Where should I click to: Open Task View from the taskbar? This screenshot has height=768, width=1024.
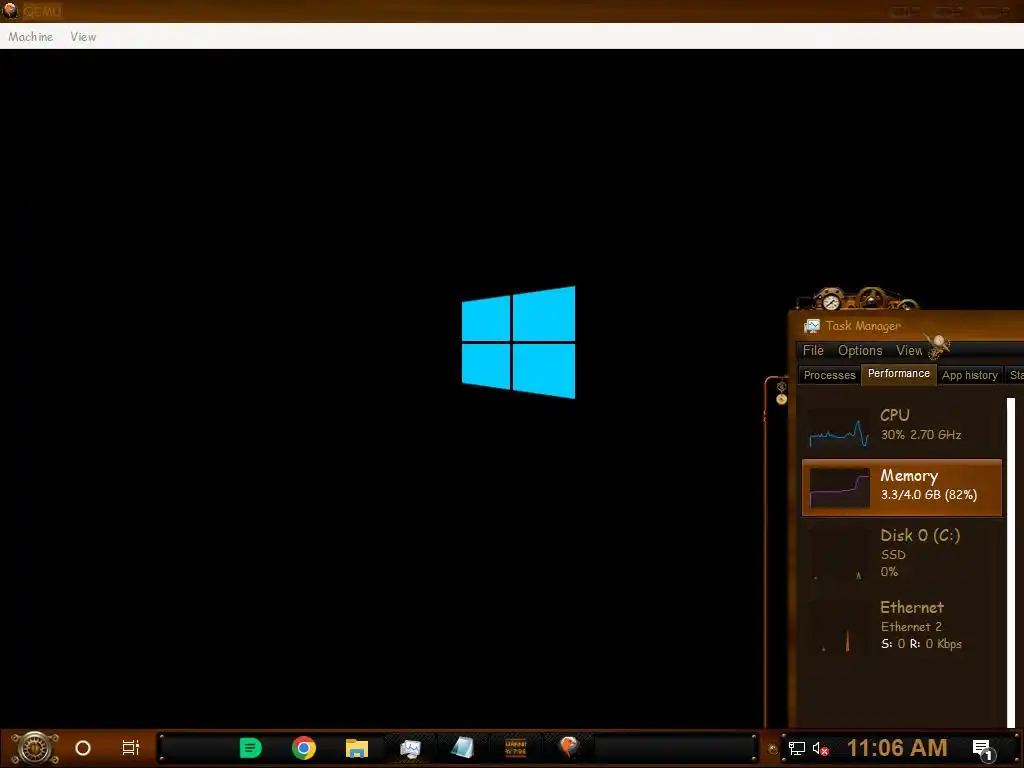click(131, 748)
